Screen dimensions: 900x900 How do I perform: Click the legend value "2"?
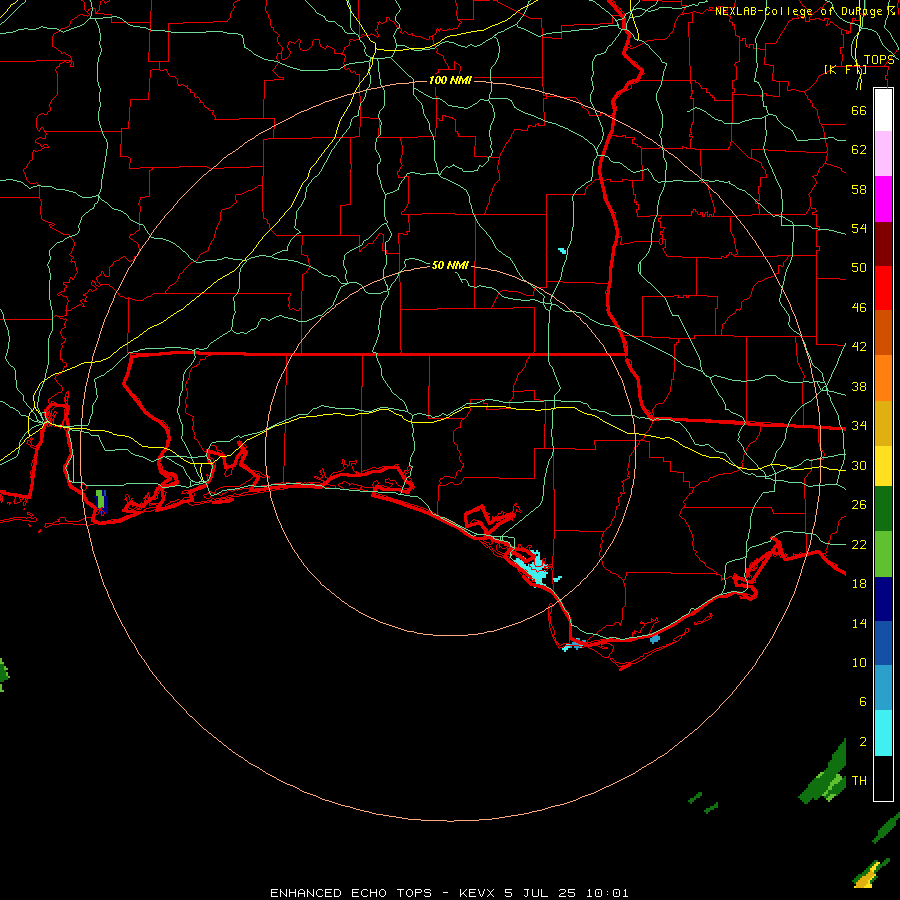point(862,742)
